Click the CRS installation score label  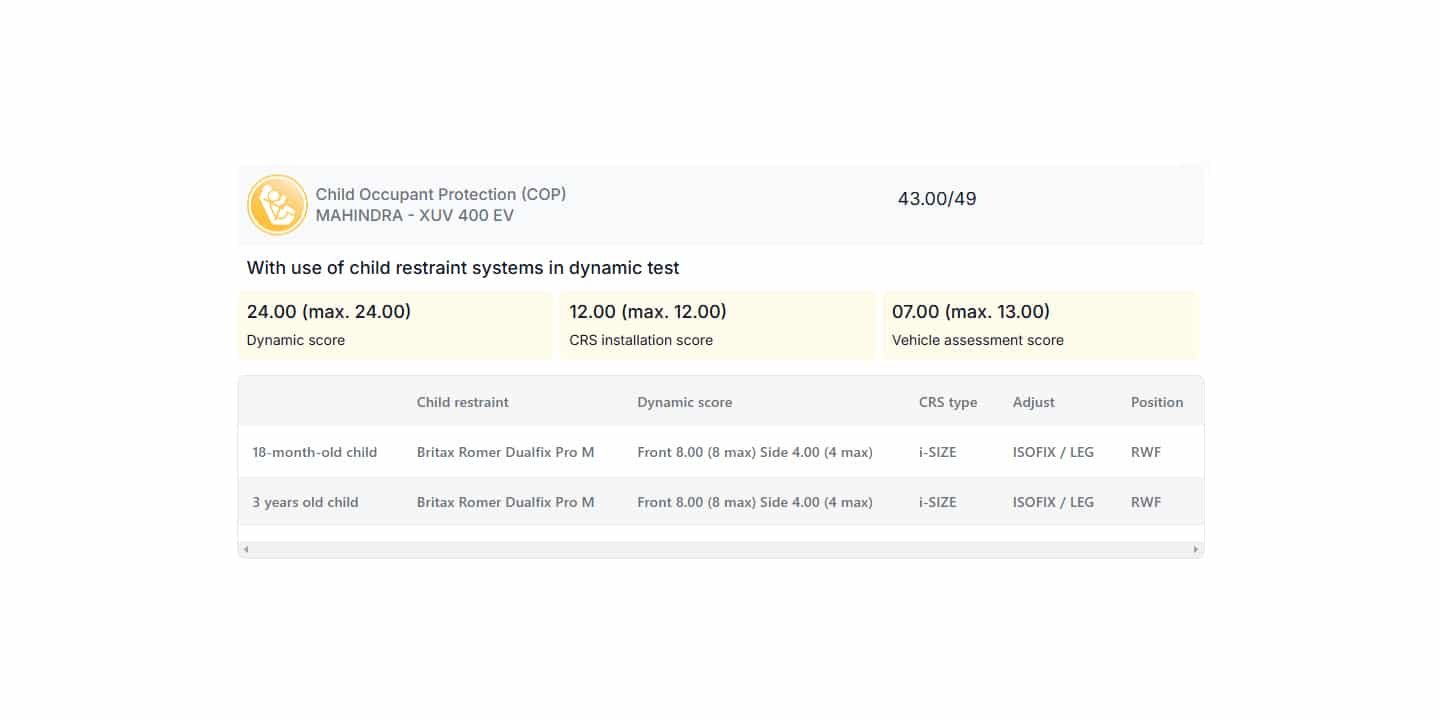point(641,340)
